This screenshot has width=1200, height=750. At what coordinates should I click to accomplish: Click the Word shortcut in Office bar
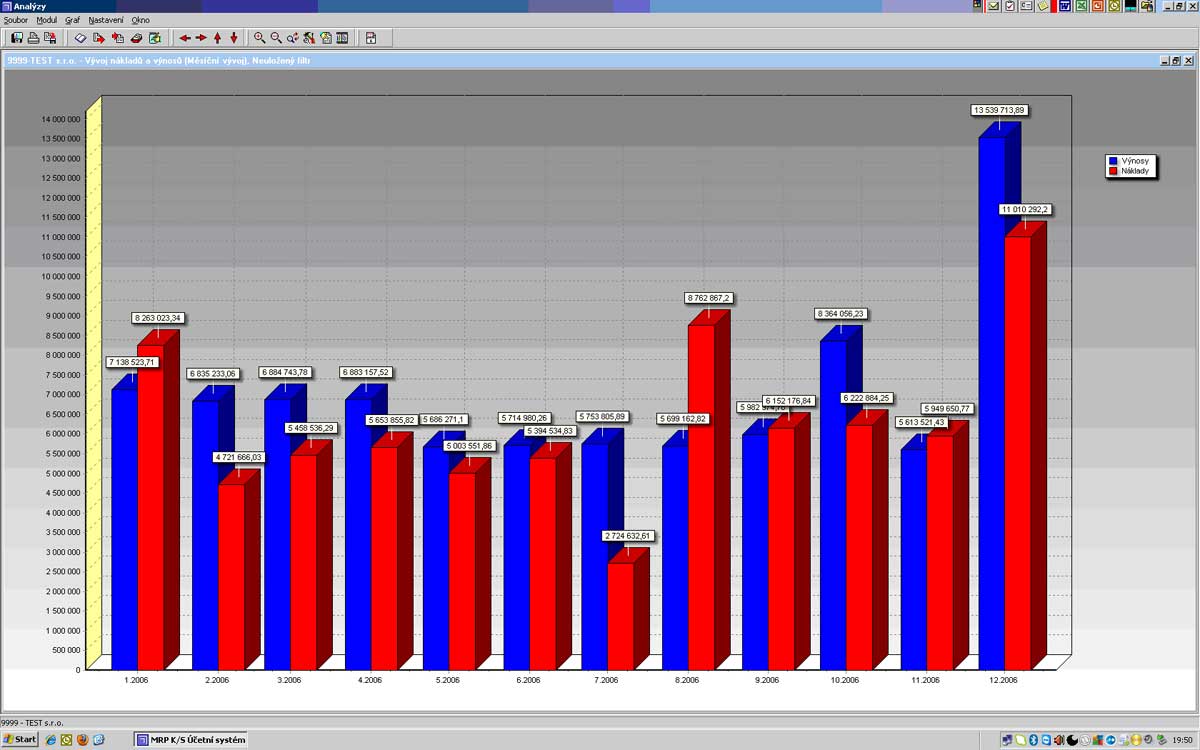point(1065,6)
